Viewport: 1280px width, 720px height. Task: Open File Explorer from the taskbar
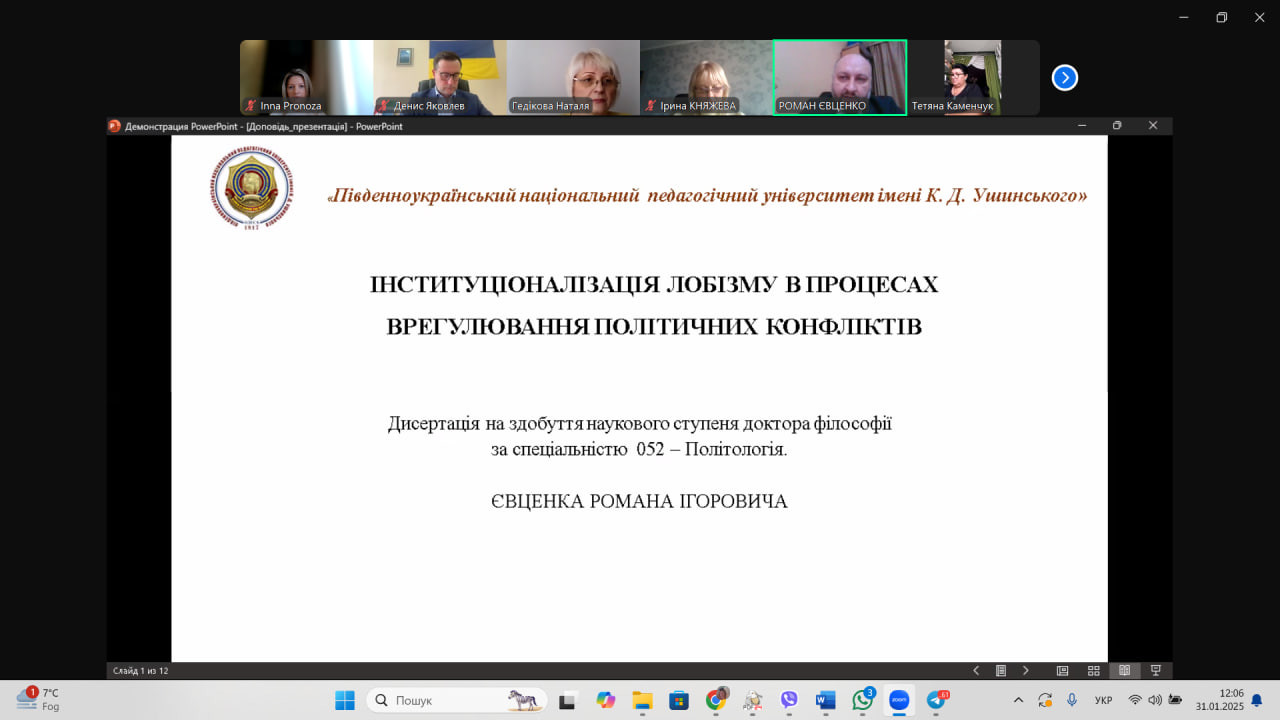[x=642, y=700]
